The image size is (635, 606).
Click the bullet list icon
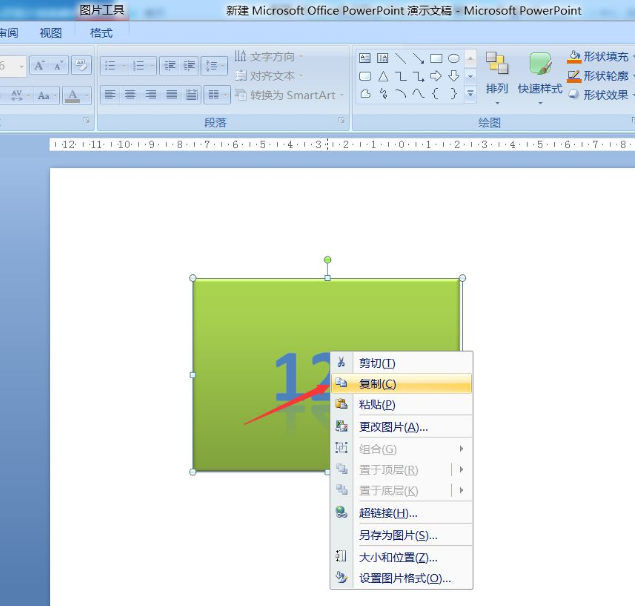click(111, 66)
